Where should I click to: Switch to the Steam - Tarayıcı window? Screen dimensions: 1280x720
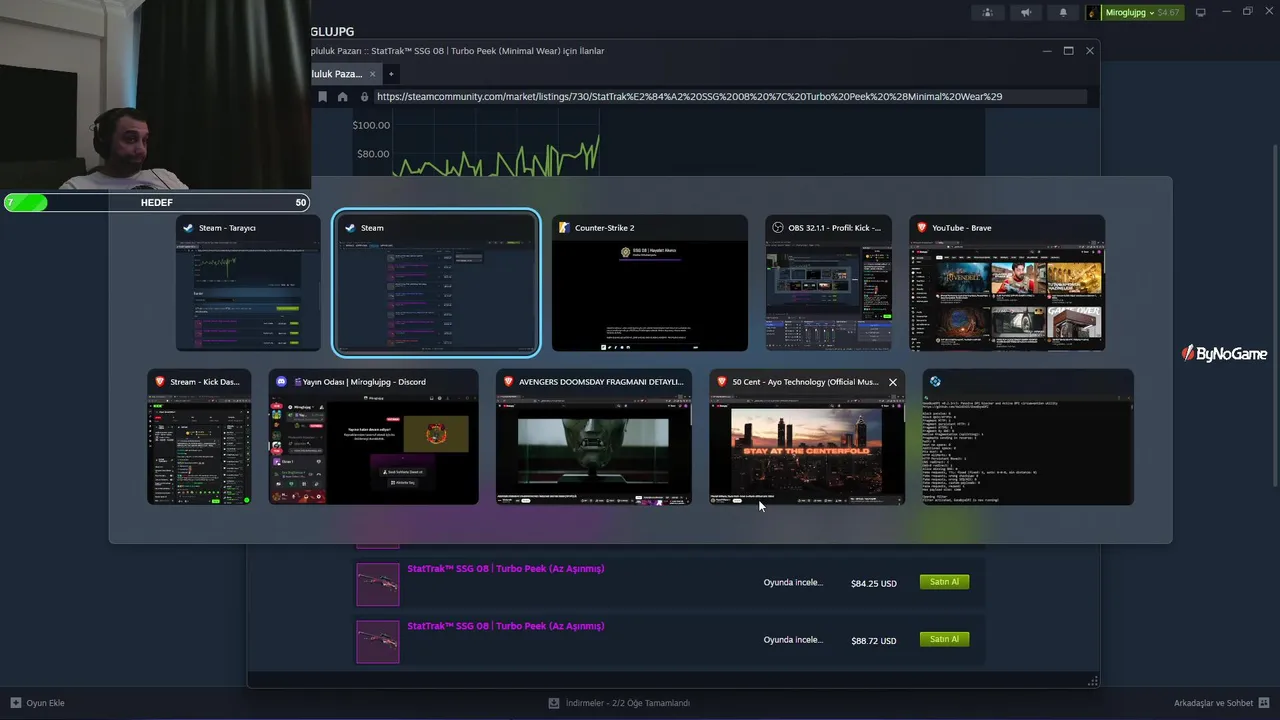(x=248, y=283)
